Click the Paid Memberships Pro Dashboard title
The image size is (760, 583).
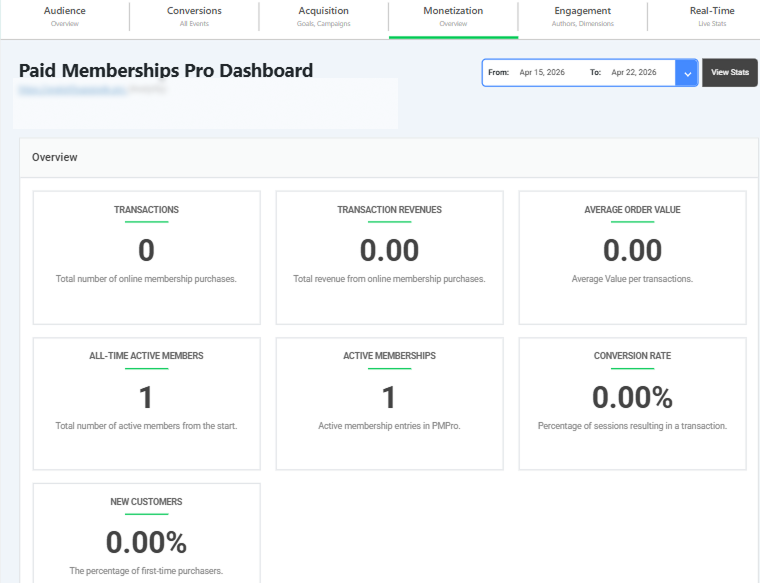click(x=166, y=71)
